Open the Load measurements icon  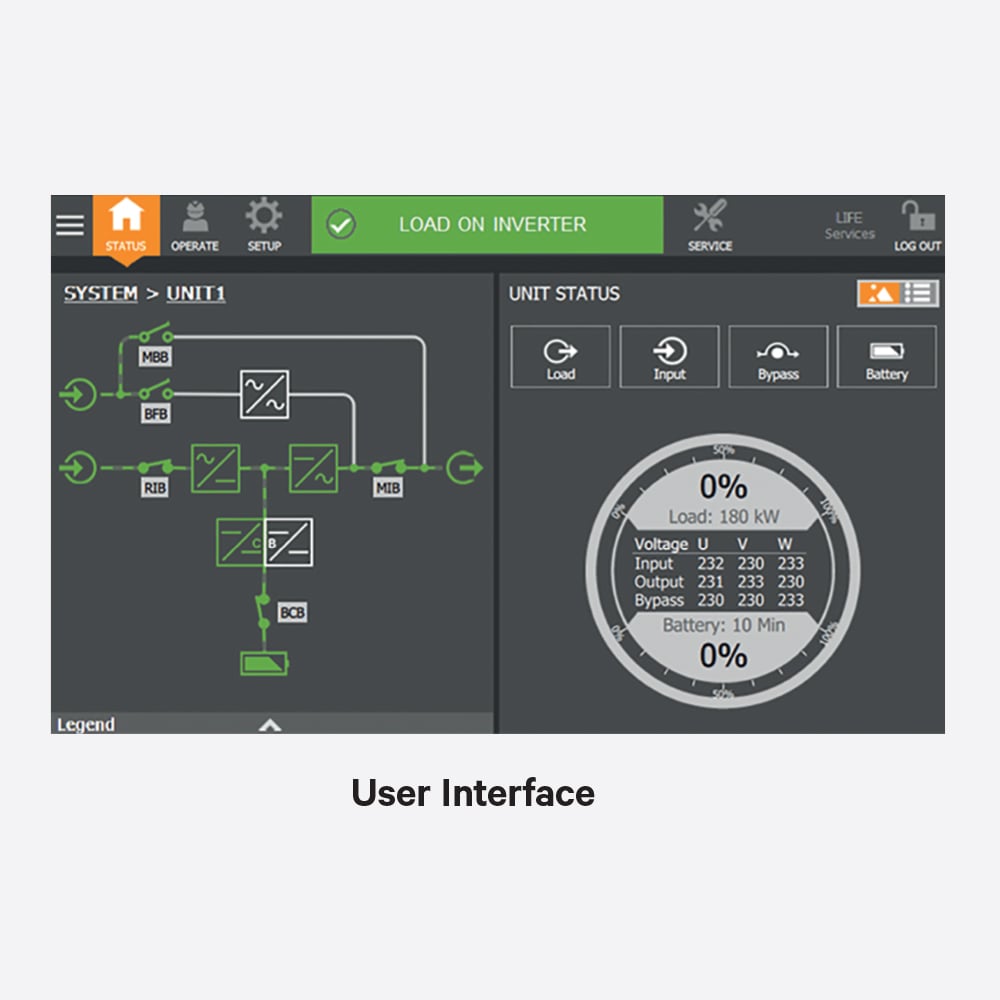pos(560,356)
